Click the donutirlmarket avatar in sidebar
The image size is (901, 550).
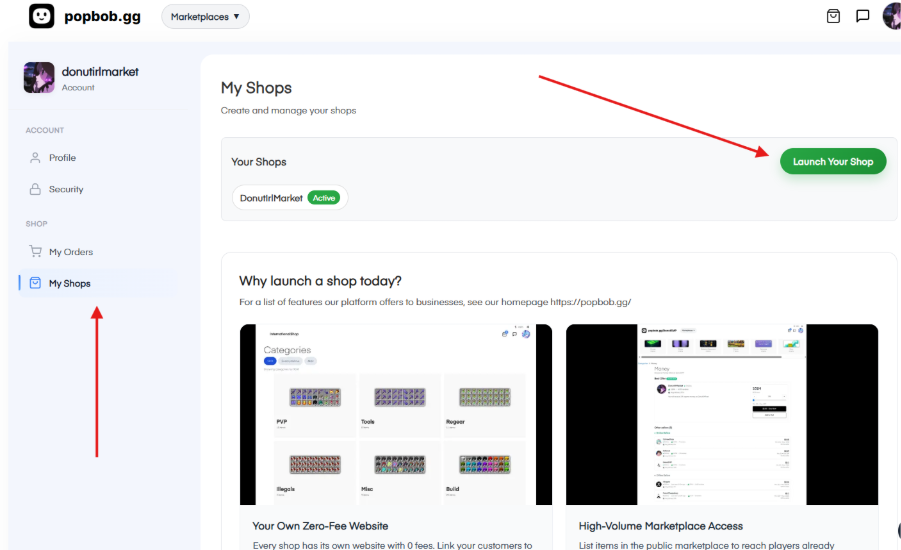tap(39, 78)
